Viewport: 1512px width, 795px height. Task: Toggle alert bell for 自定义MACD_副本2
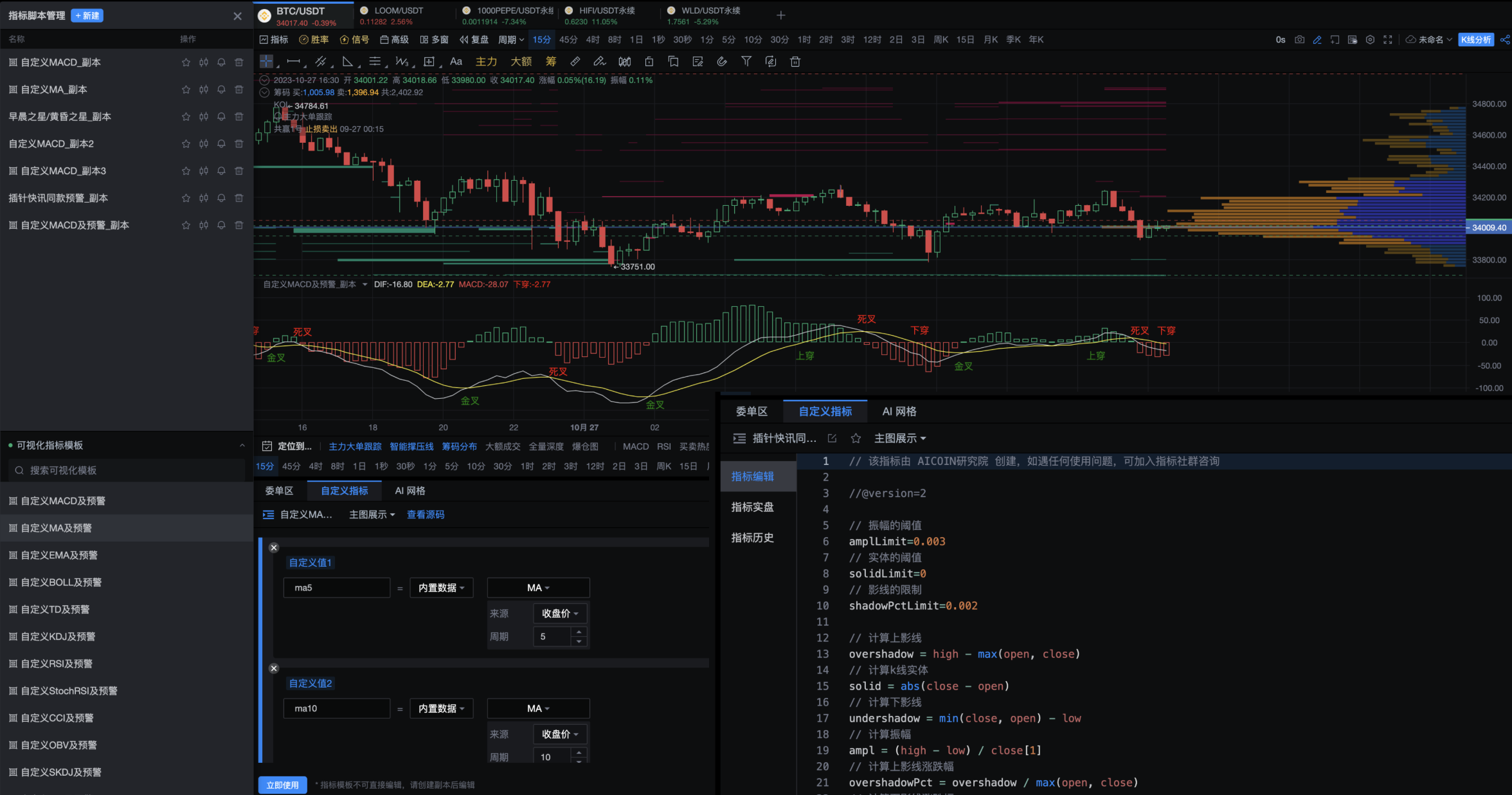point(221,143)
